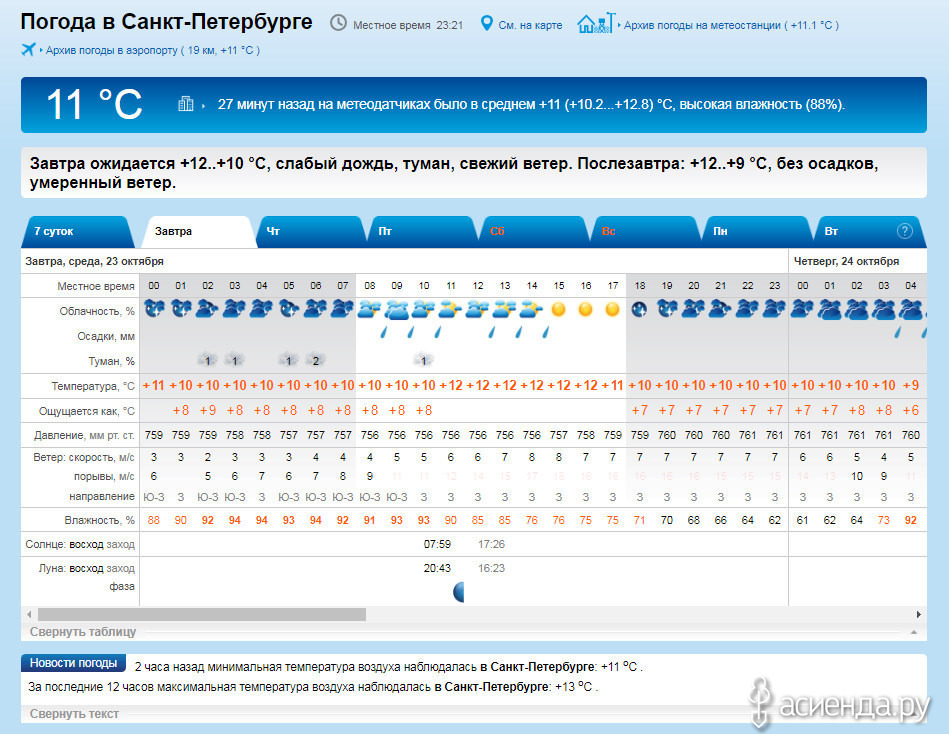Click the Новости погоды label
Image resolution: width=949 pixels, height=734 pixels.
pyautogui.click(x=73, y=663)
